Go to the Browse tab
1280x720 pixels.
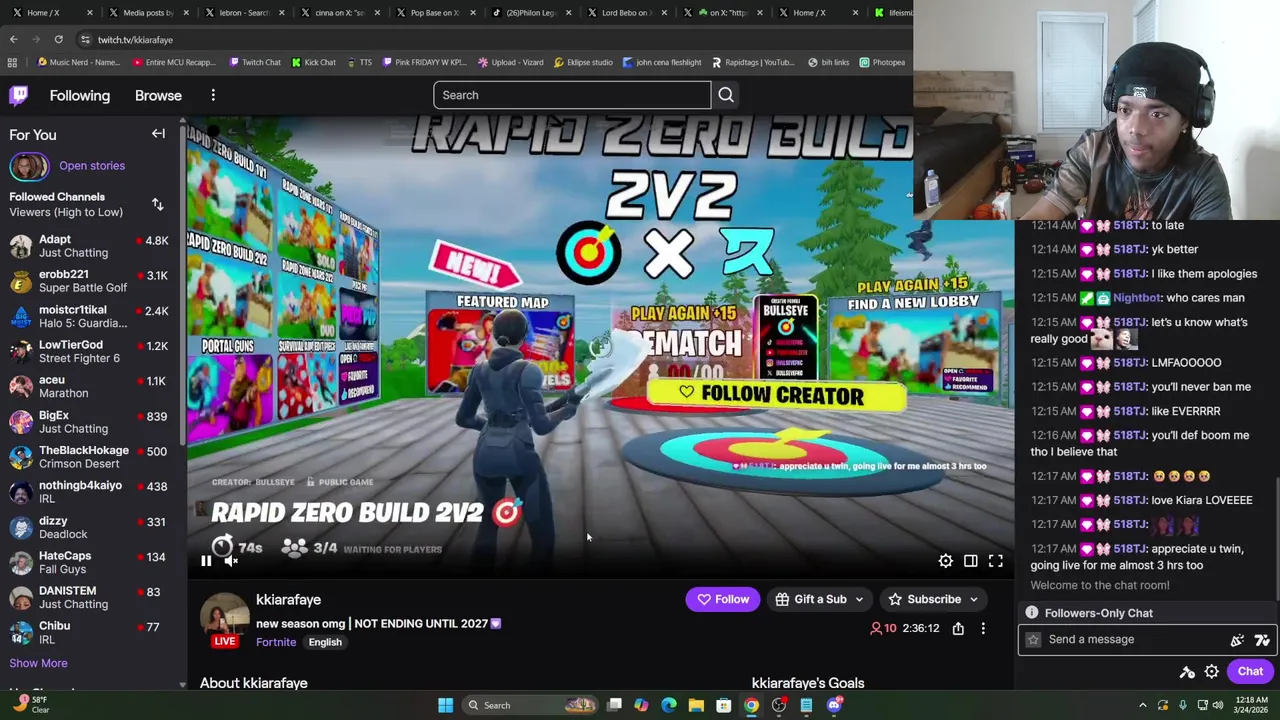point(158,95)
